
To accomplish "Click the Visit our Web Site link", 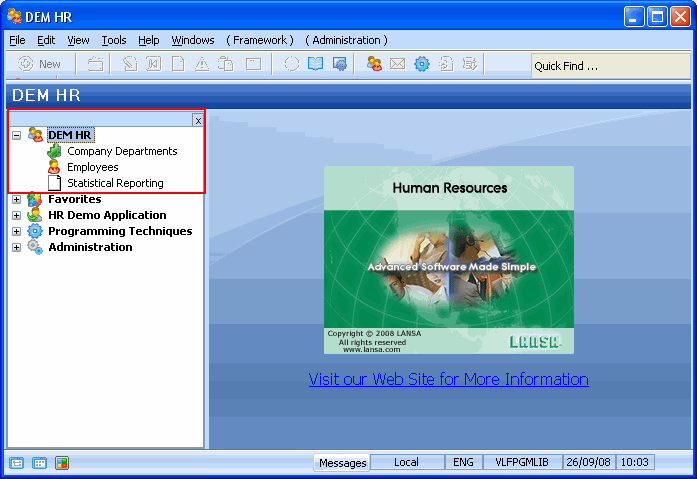I will click(449, 379).
